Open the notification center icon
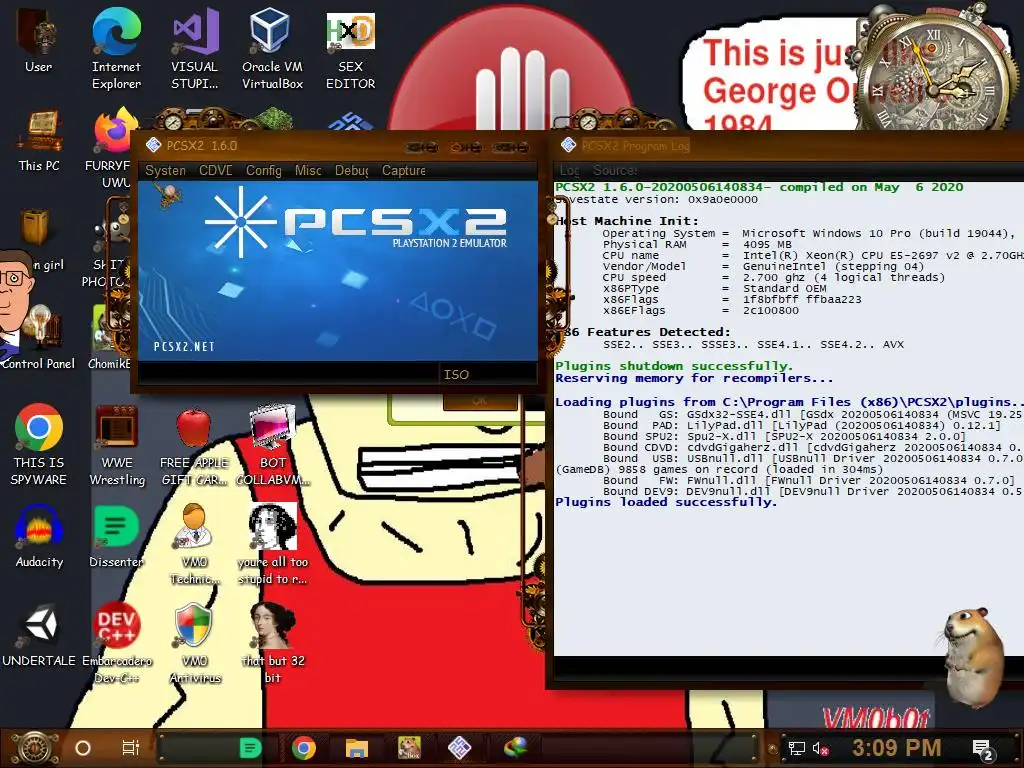The image size is (1024, 768). 983,749
